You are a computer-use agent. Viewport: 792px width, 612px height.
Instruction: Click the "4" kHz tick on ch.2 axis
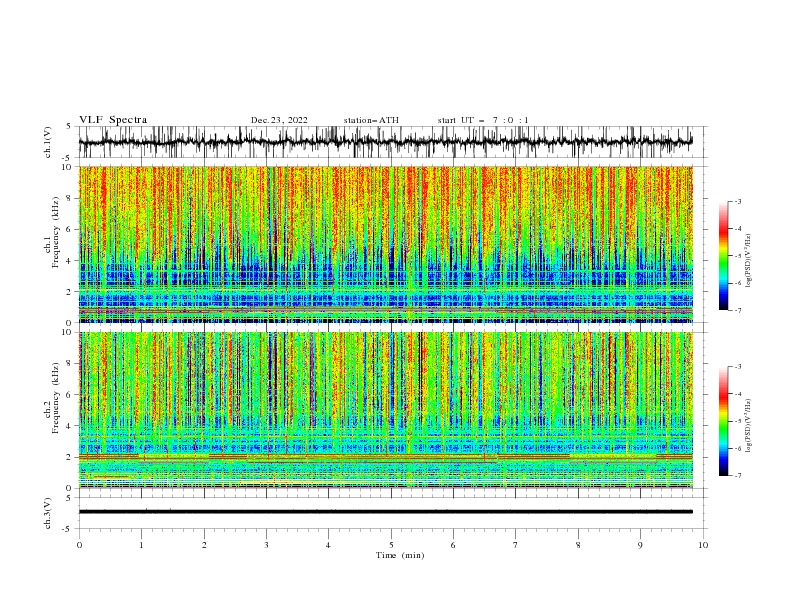(69, 426)
